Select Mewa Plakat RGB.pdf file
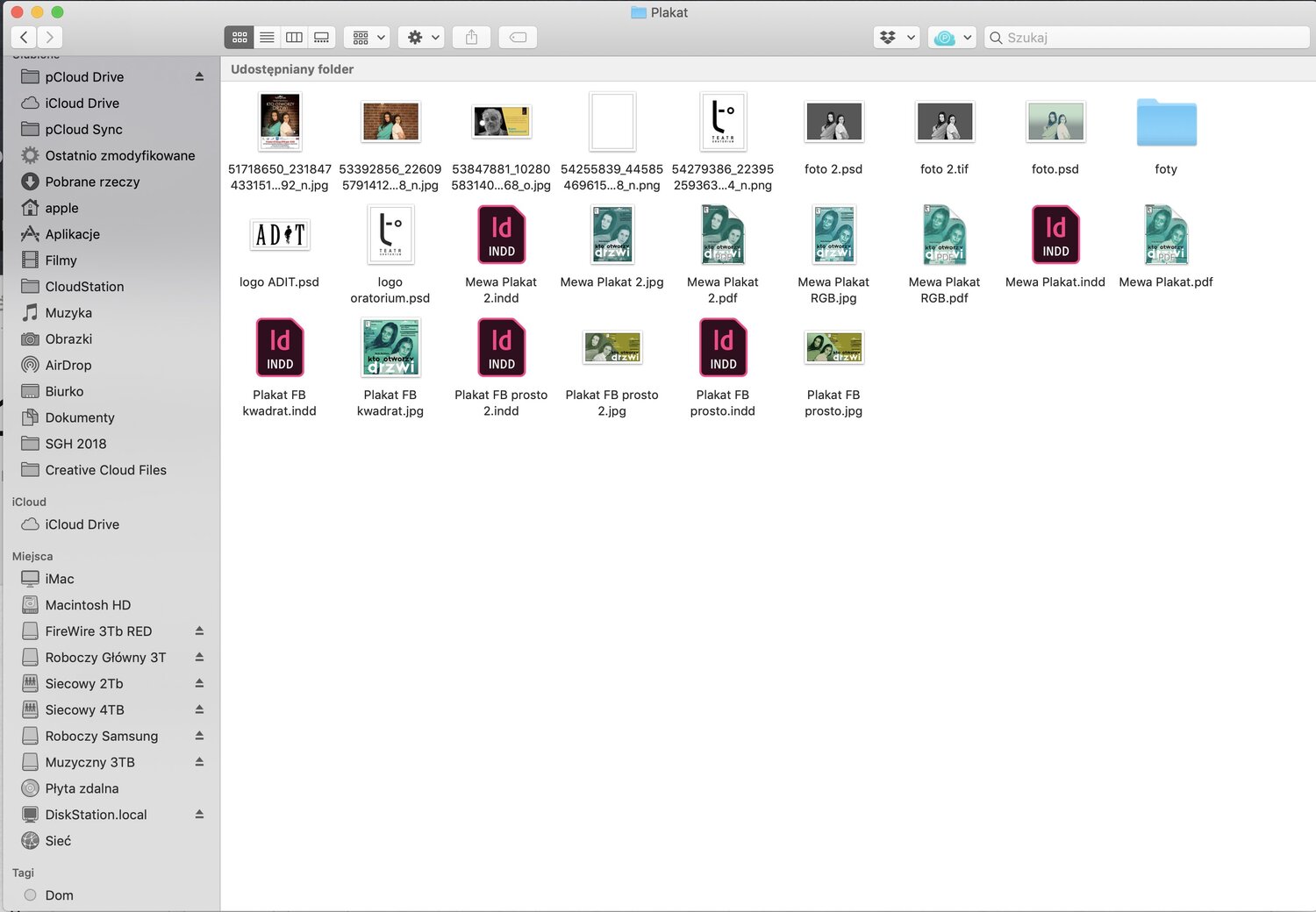Image resolution: width=1316 pixels, height=912 pixels. 945,235
